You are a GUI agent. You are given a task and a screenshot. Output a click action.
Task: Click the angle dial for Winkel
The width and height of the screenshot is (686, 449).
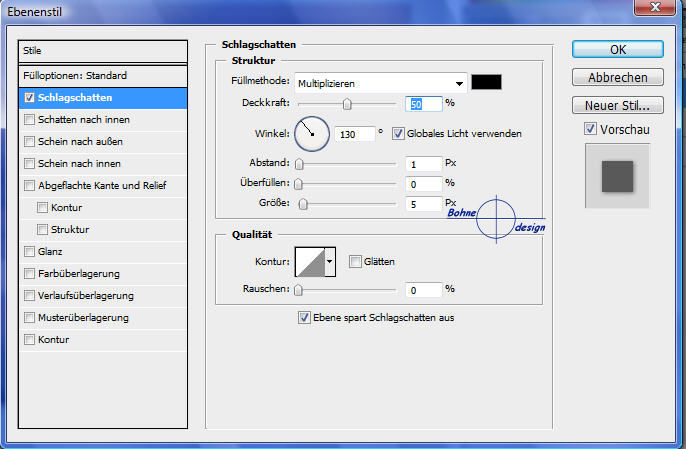(311, 132)
